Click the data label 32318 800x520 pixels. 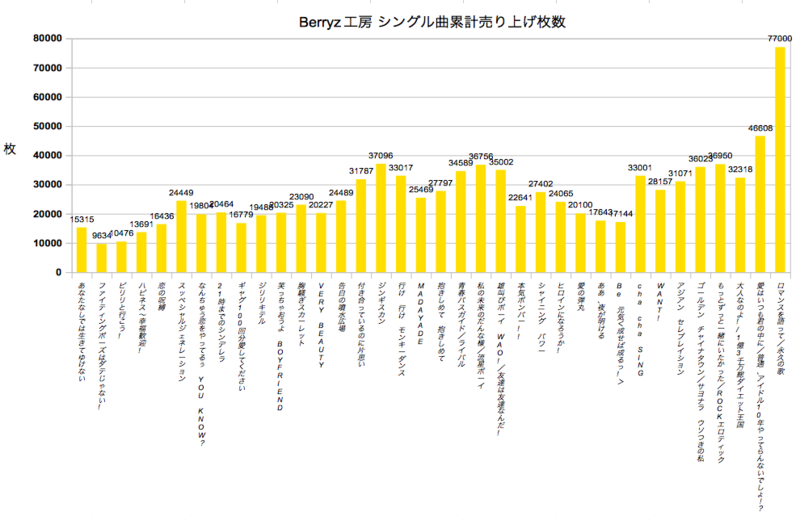pos(740,169)
